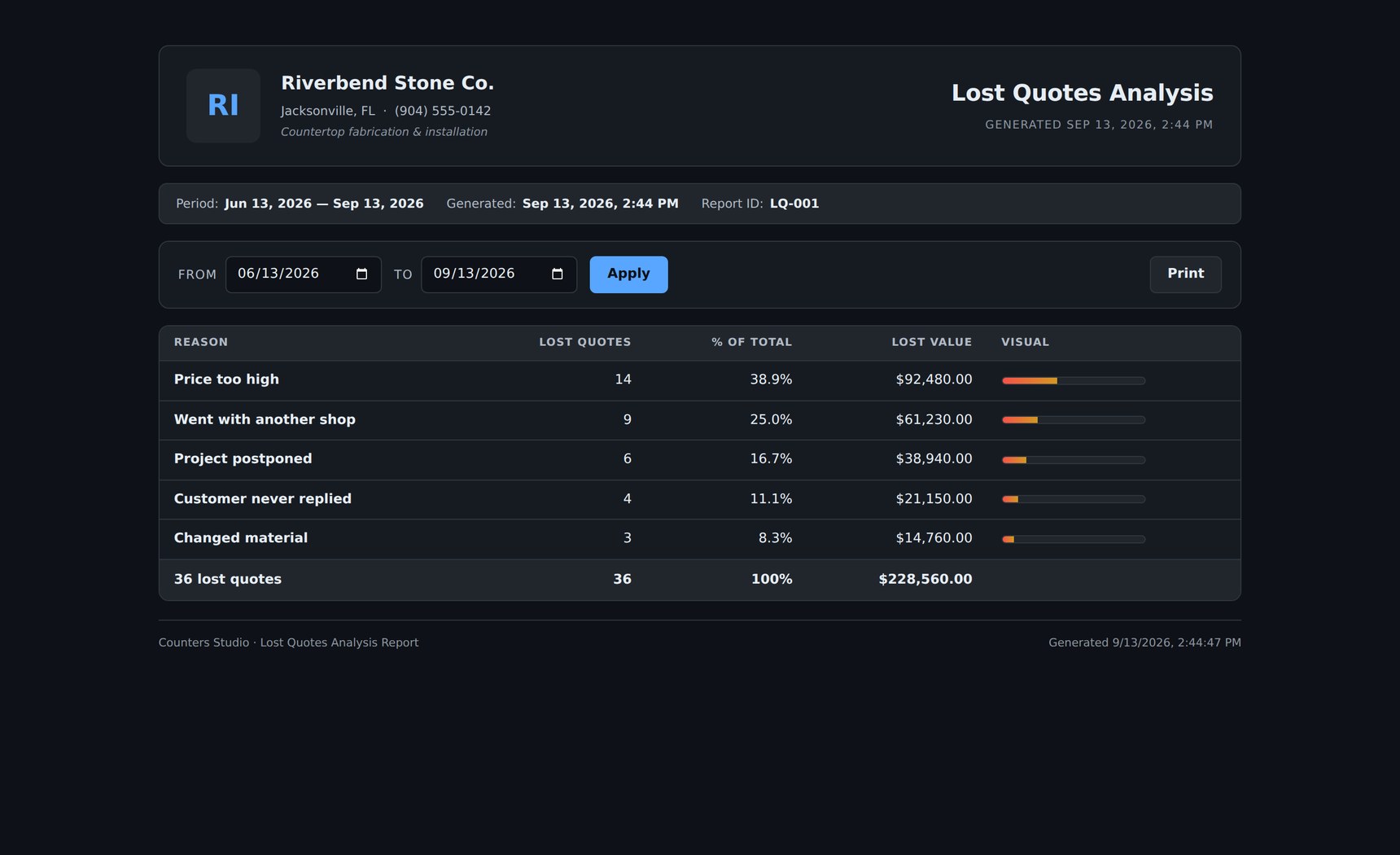The width and height of the screenshot is (1400, 855).
Task: Click the Project postponed visual bar
Action: (1074, 460)
